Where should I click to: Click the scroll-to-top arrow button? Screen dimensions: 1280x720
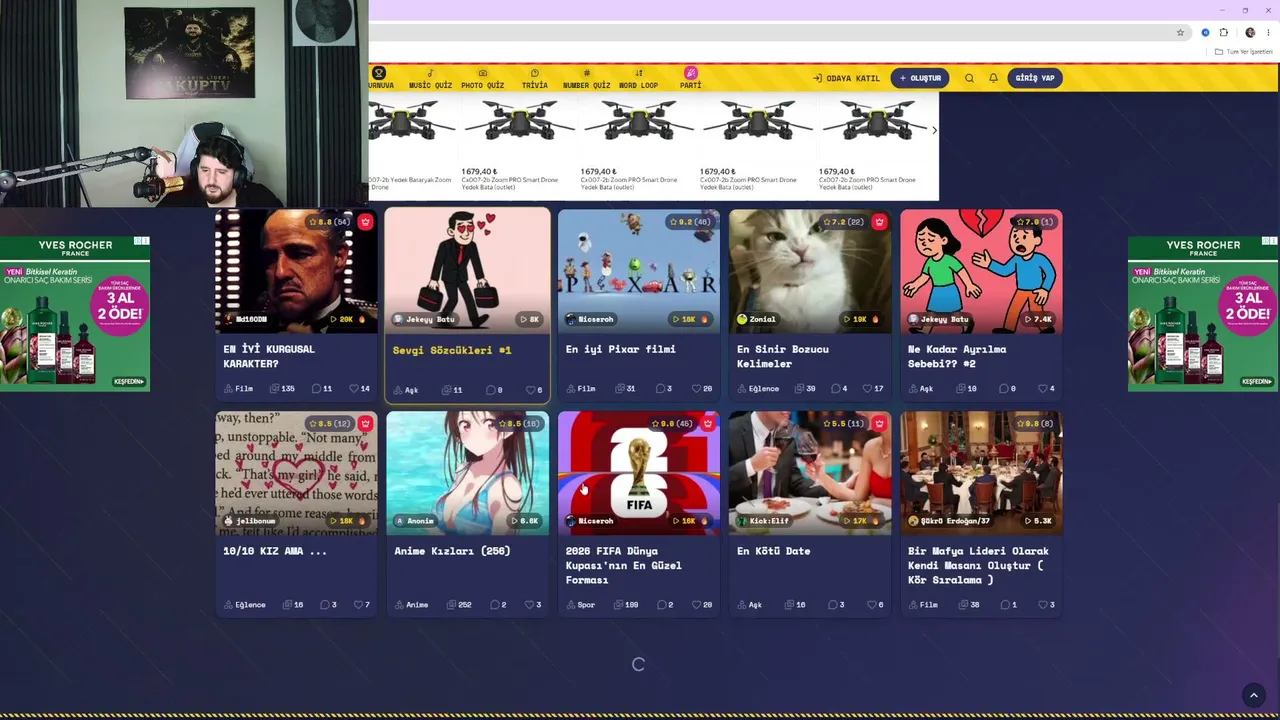tap(1253, 695)
